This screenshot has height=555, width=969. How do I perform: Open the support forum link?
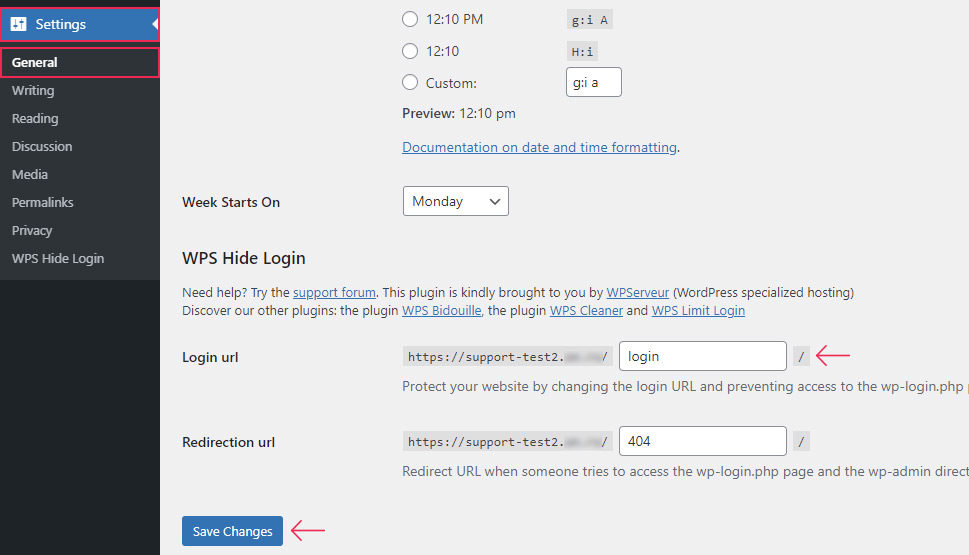[334, 292]
